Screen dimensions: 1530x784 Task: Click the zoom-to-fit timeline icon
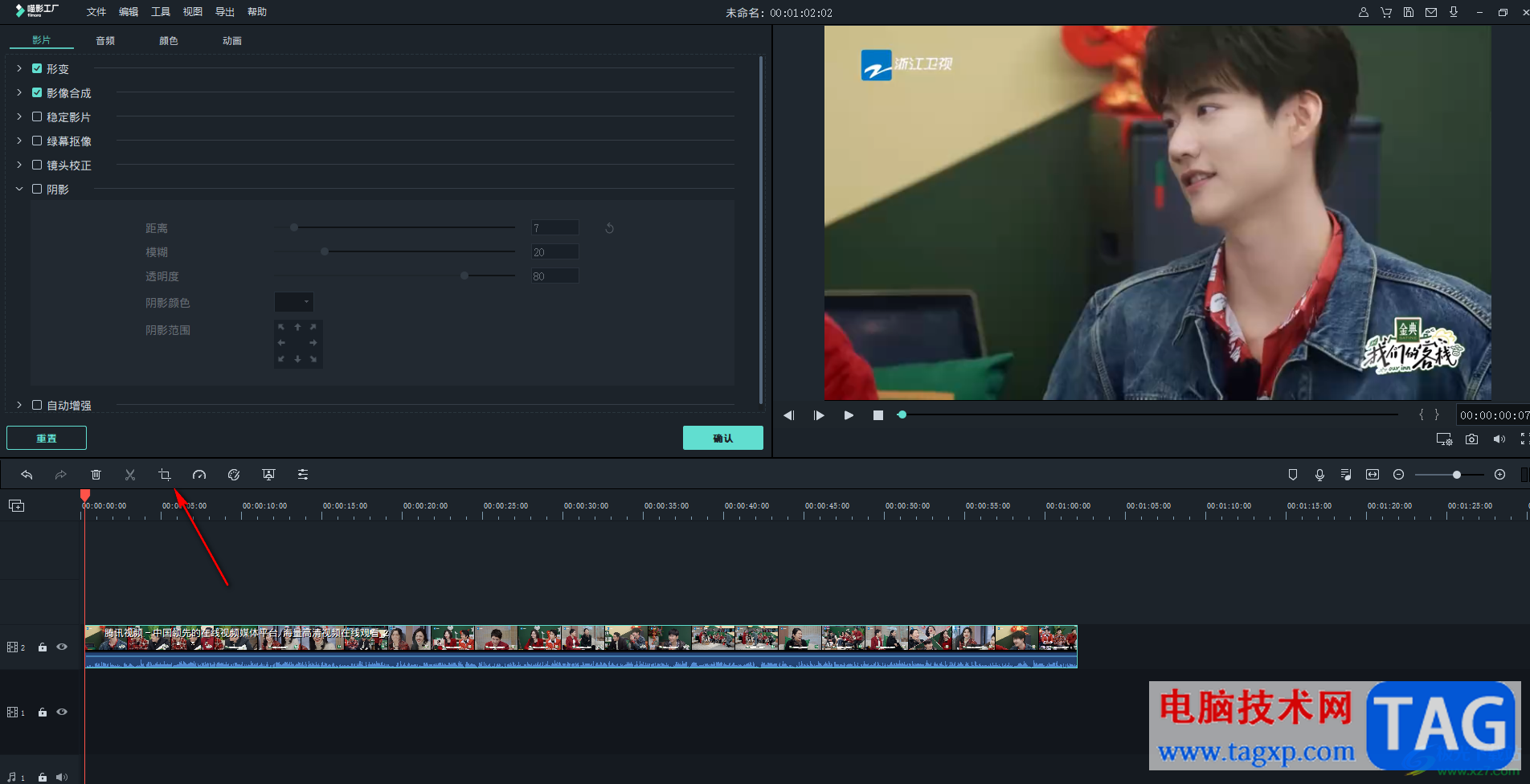tap(1372, 475)
